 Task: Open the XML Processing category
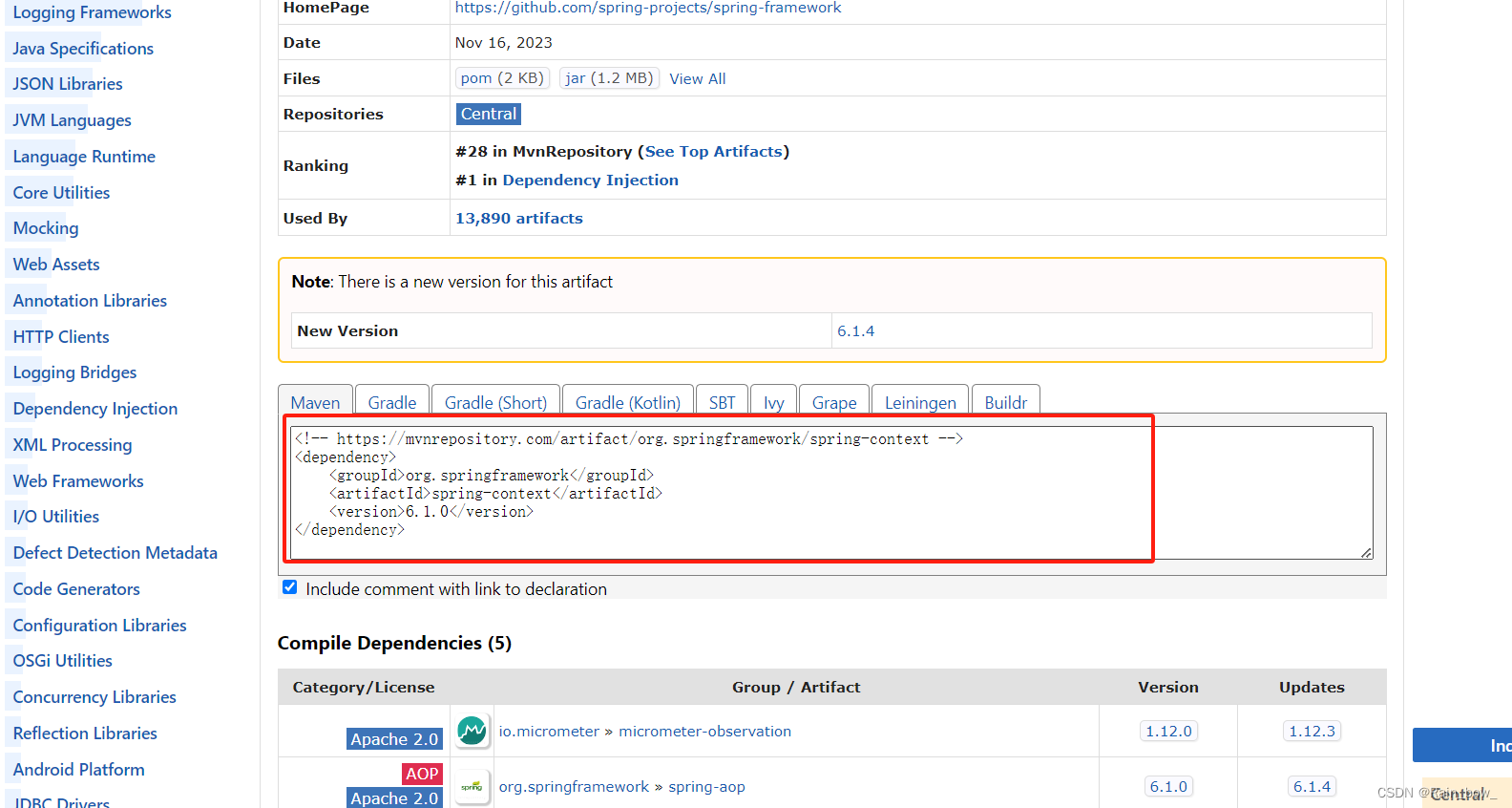tap(73, 445)
